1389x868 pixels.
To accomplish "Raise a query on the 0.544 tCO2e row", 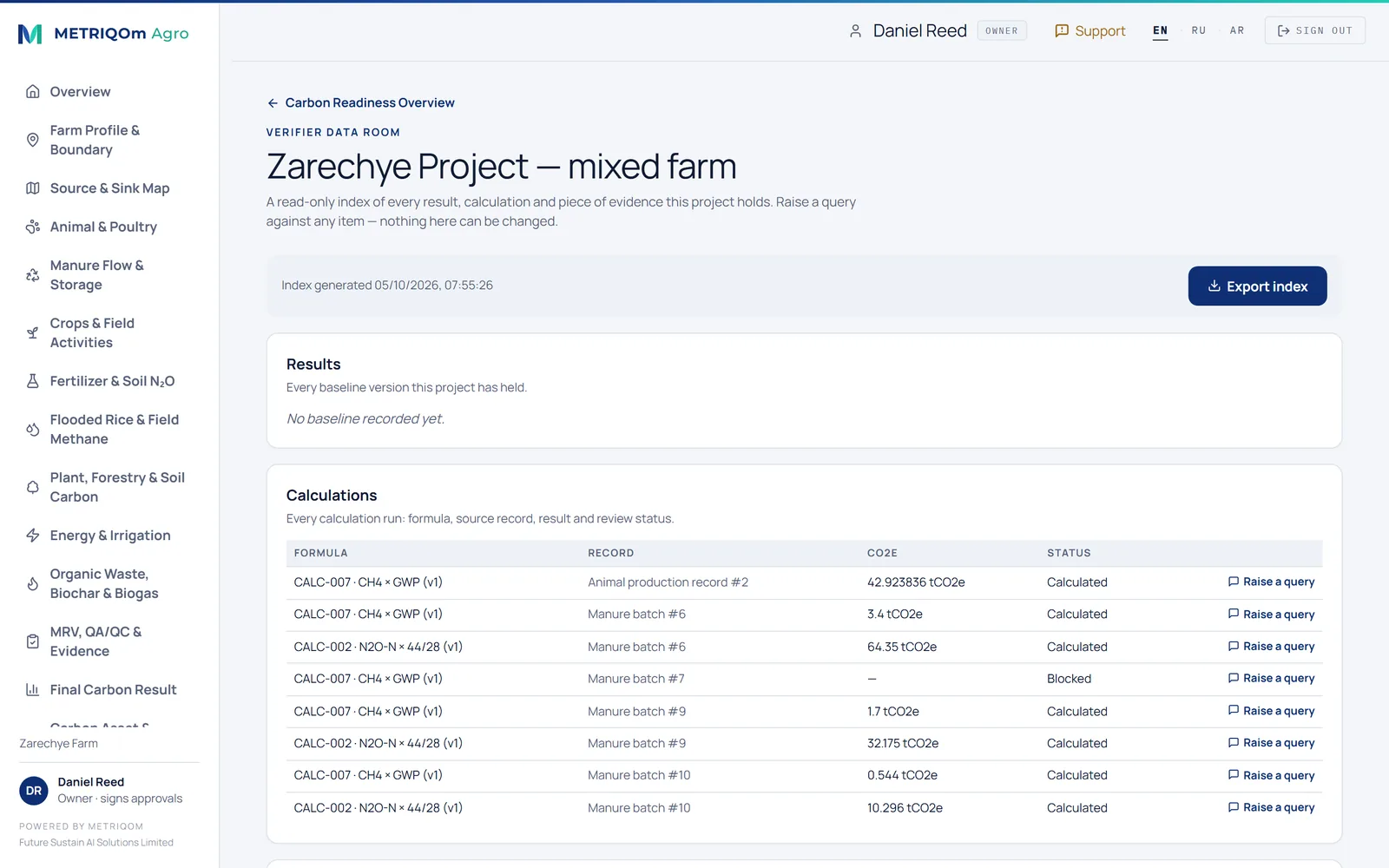I will (x=1271, y=776).
